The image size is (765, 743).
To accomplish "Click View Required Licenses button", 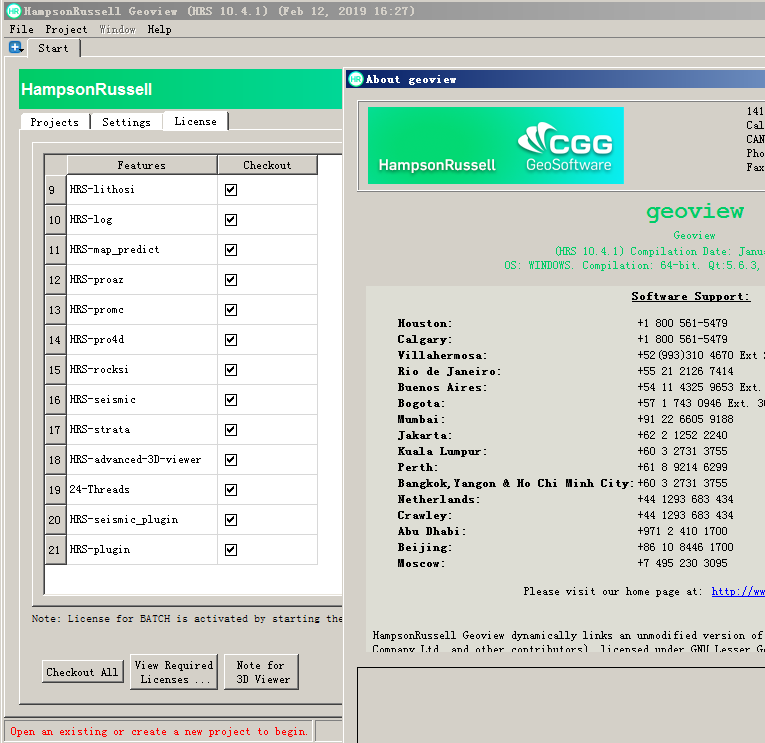I will pyautogui.click(x=174, y=672).
